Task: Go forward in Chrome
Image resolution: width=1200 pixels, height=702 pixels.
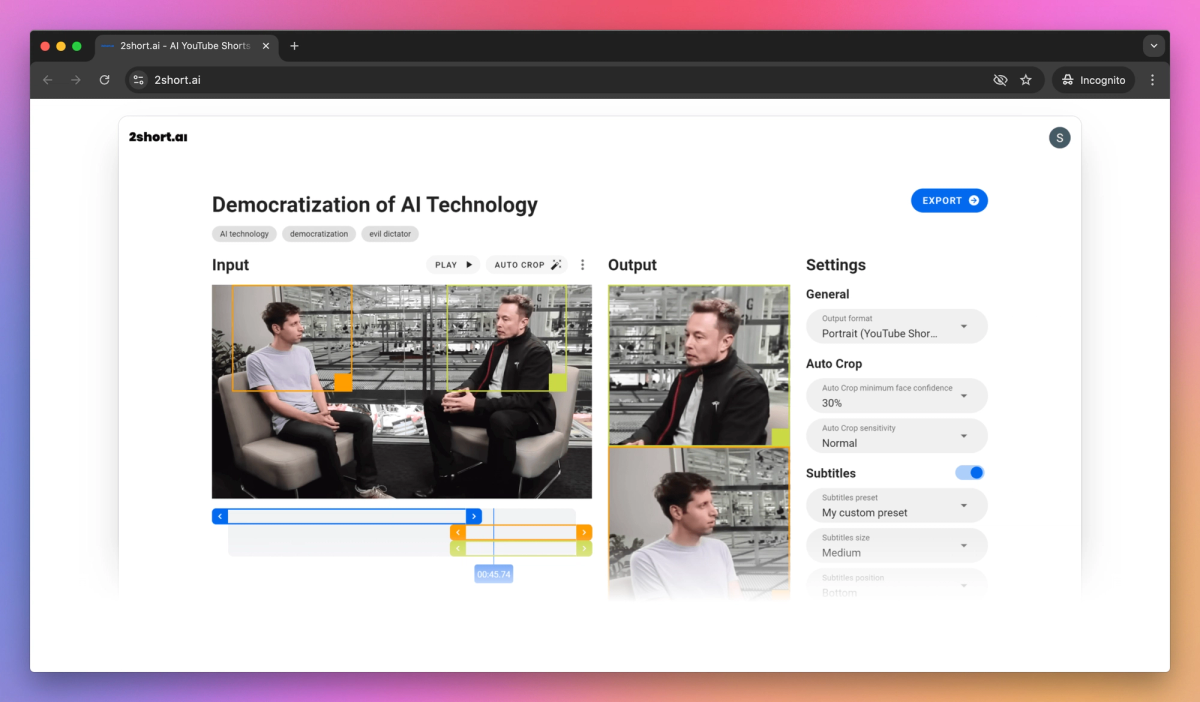Action: tap(75, 80)
